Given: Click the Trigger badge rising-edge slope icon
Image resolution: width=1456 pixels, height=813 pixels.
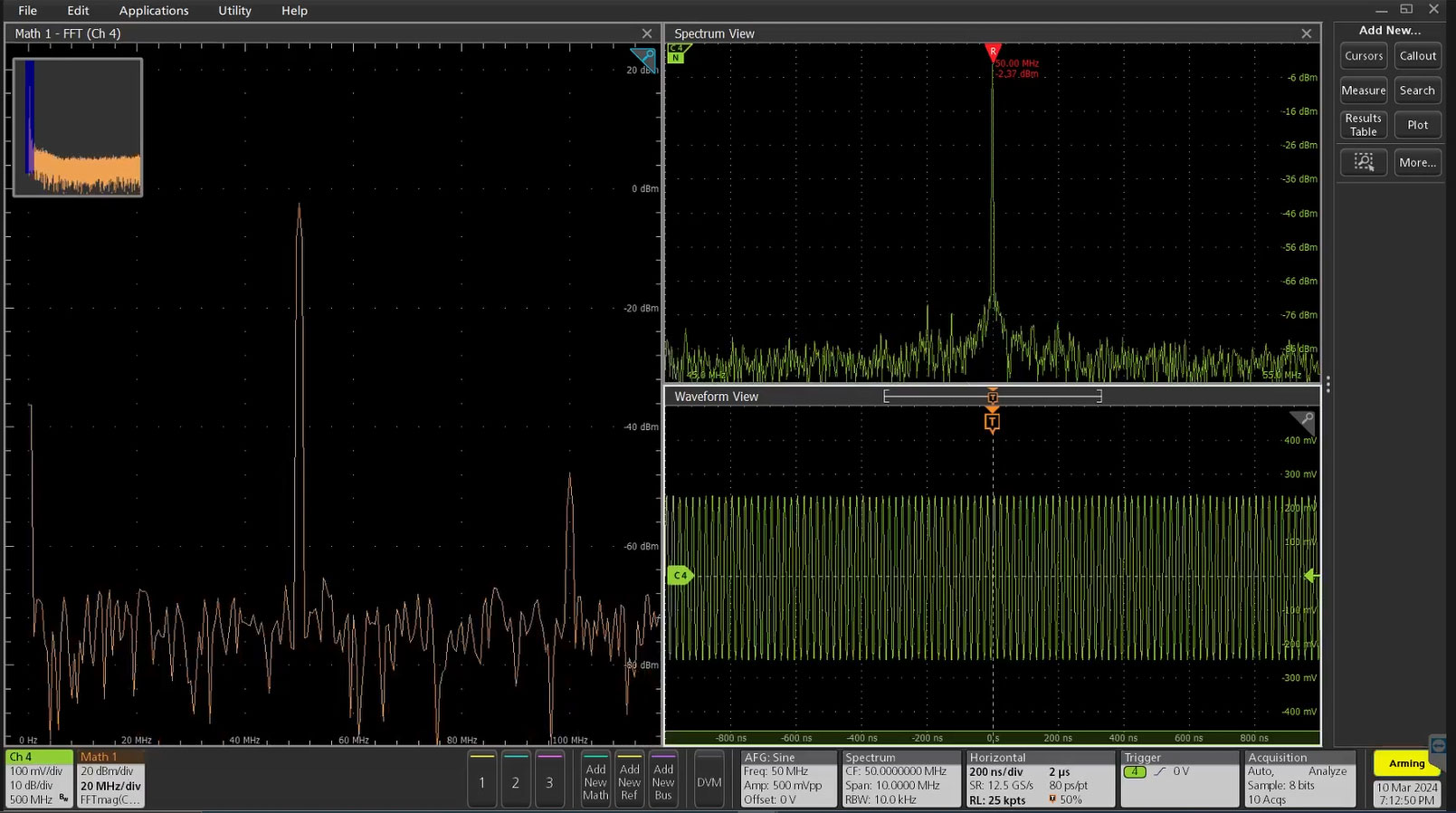Looking at the screenshot, I should pyautogui.click(x=1160, y=771).
